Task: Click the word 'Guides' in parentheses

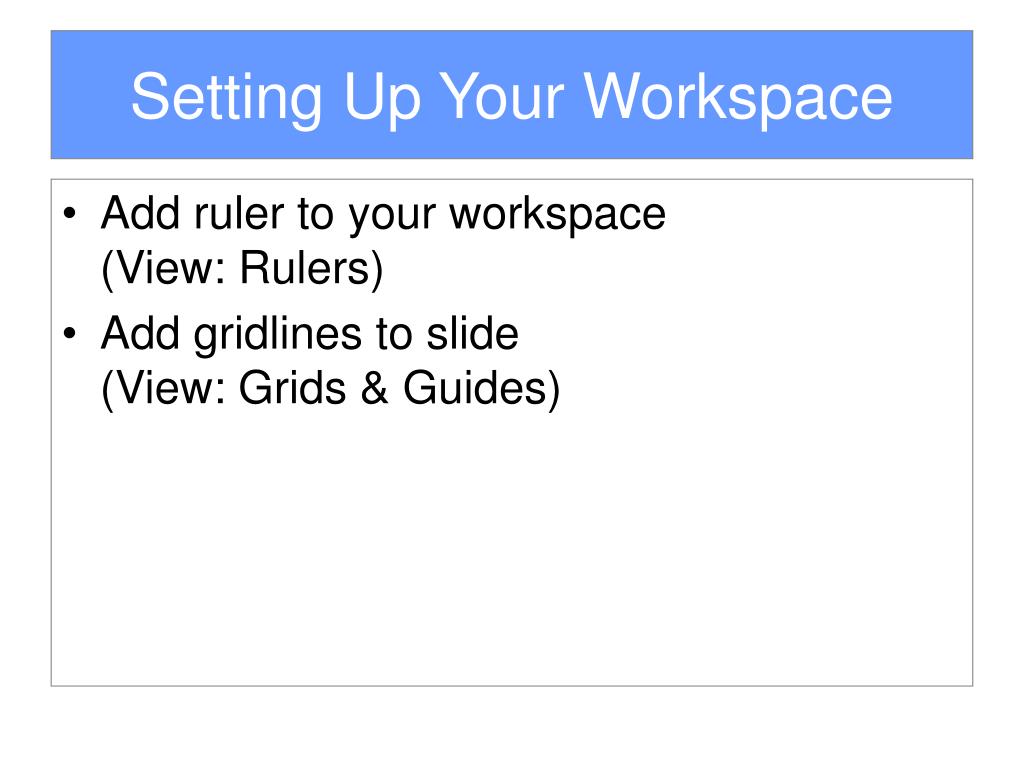Action: tap(475, 388)
